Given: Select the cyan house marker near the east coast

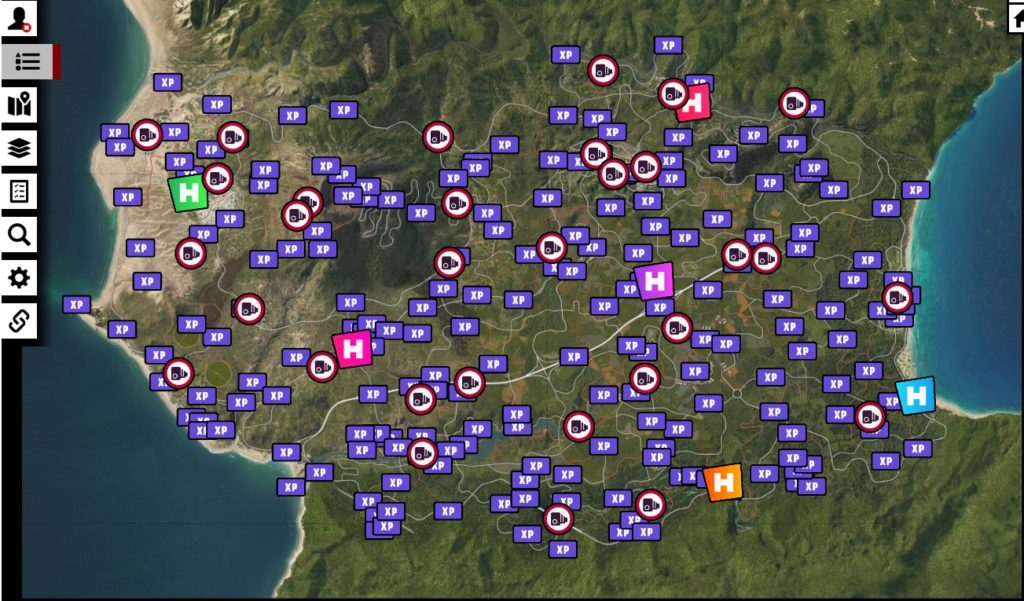Looking at the screenshot, I should point(916,396).
